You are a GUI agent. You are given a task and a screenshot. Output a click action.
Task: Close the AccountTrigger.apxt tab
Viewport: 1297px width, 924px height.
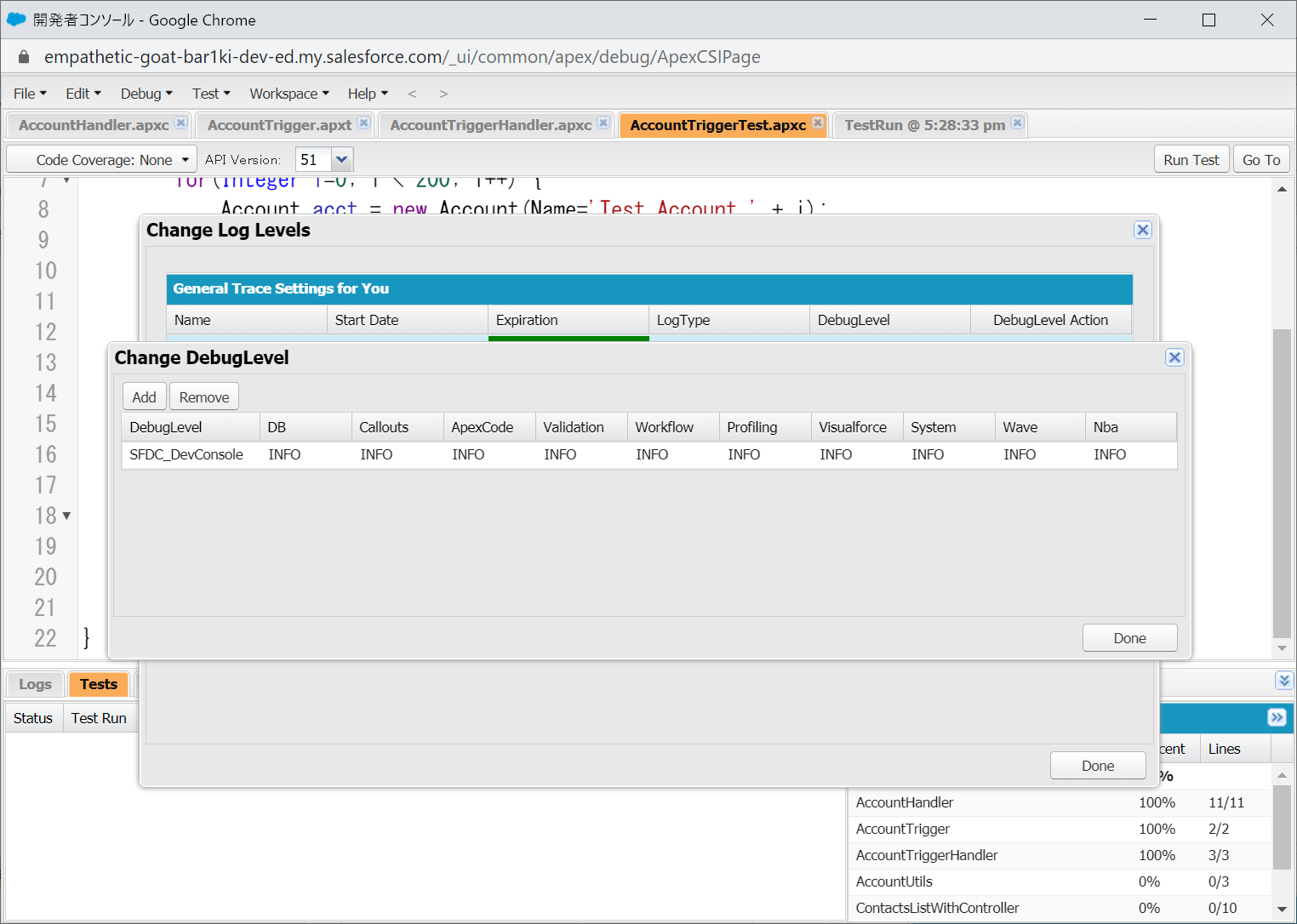pyautogui.click(x=363, y=123)
